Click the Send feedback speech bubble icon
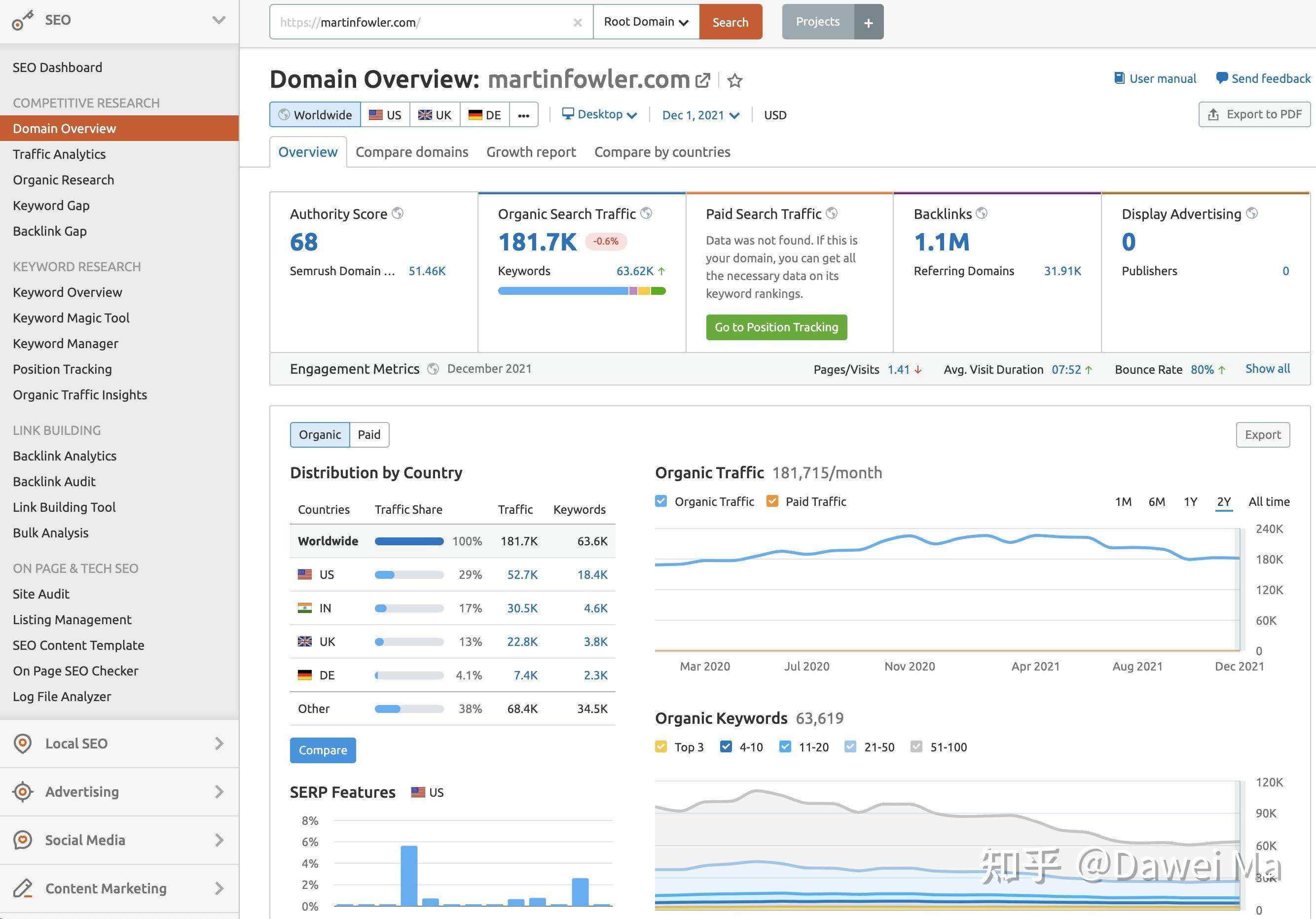Viewport: 1316px width, 919px height. pos(1221,78)
